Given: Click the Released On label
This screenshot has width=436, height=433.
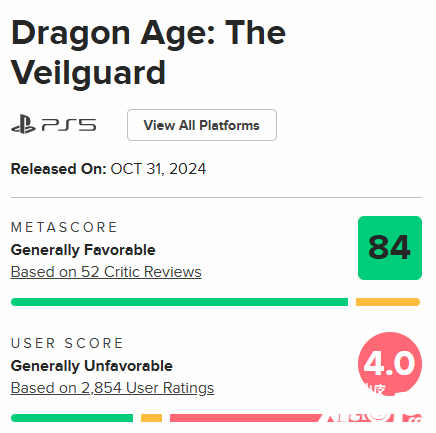Looking at the screenshot, I should pos(59,169).
